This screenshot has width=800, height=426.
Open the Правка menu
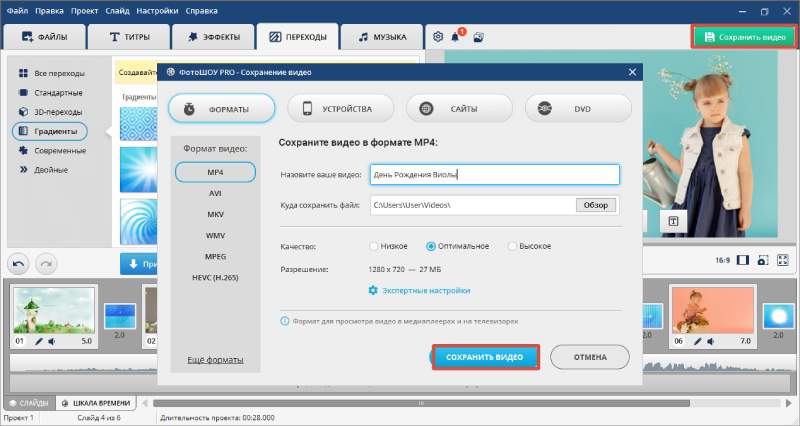[49, 11]
